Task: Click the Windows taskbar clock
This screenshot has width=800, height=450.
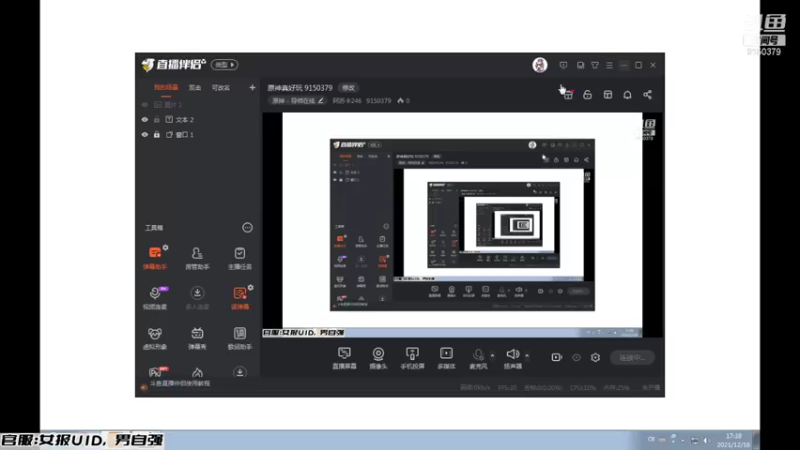Action: tap(733, 440)
